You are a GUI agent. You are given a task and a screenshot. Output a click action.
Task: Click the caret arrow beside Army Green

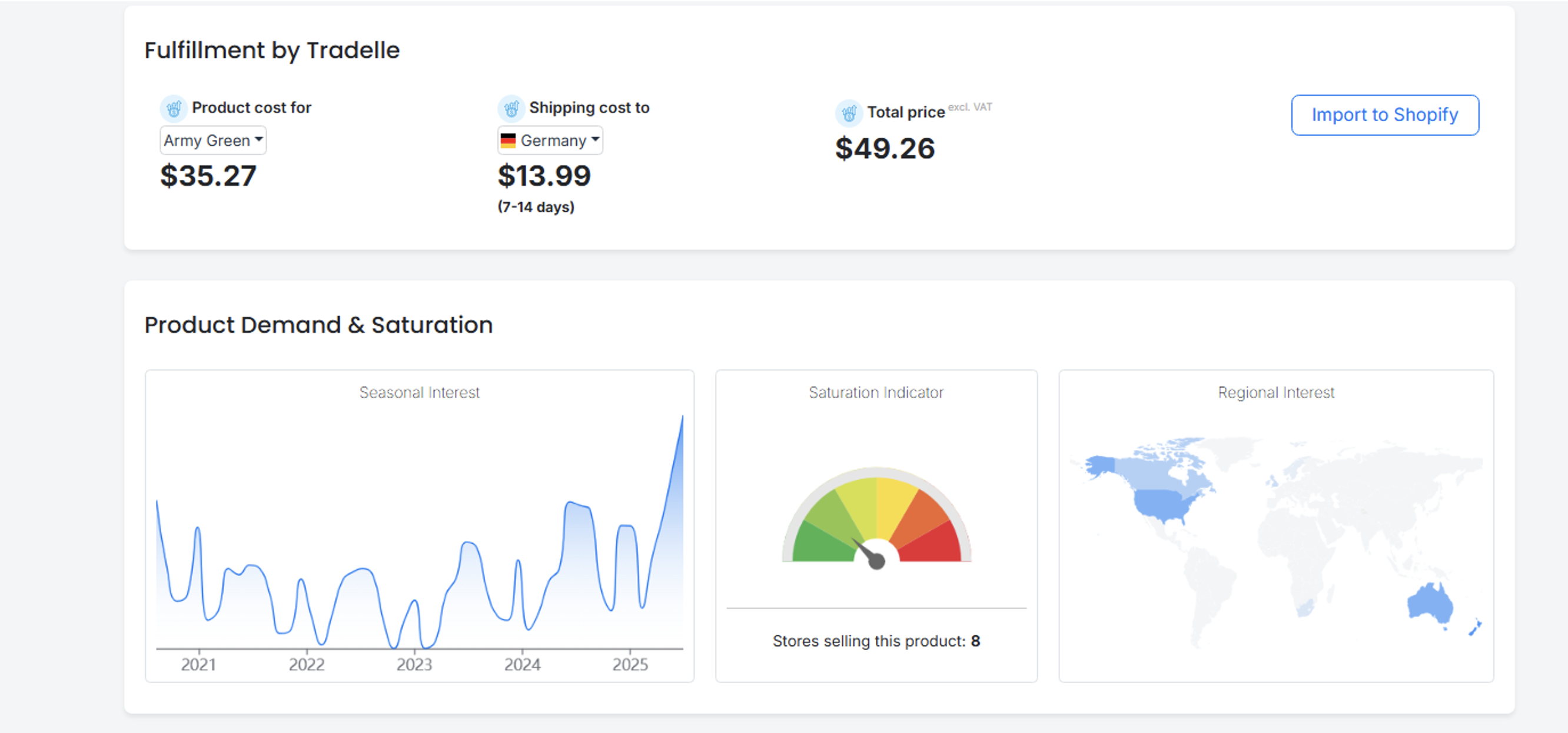click(259, 139)
